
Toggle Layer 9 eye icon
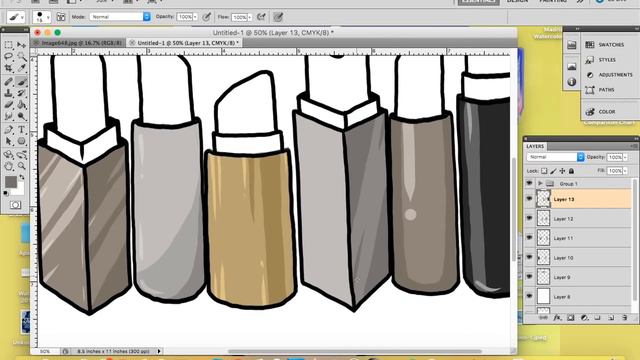tap(529, 277)
